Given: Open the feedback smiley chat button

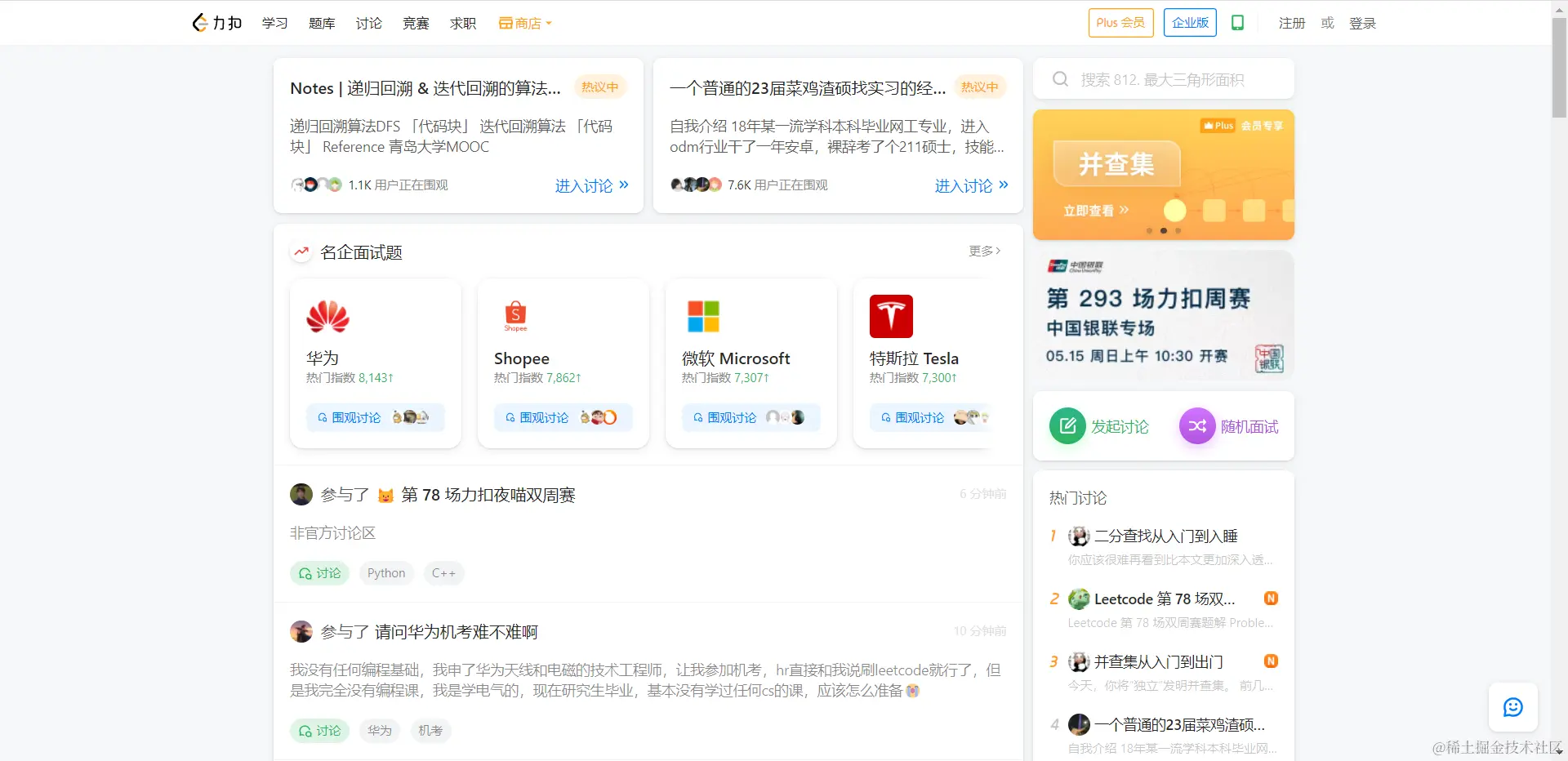Looking at the screenshot, I should tap(1512, 707).
